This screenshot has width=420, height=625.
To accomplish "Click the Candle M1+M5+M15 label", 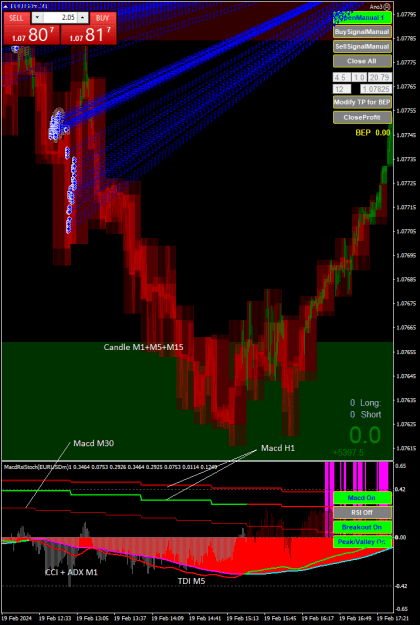I will pos(143,347).
